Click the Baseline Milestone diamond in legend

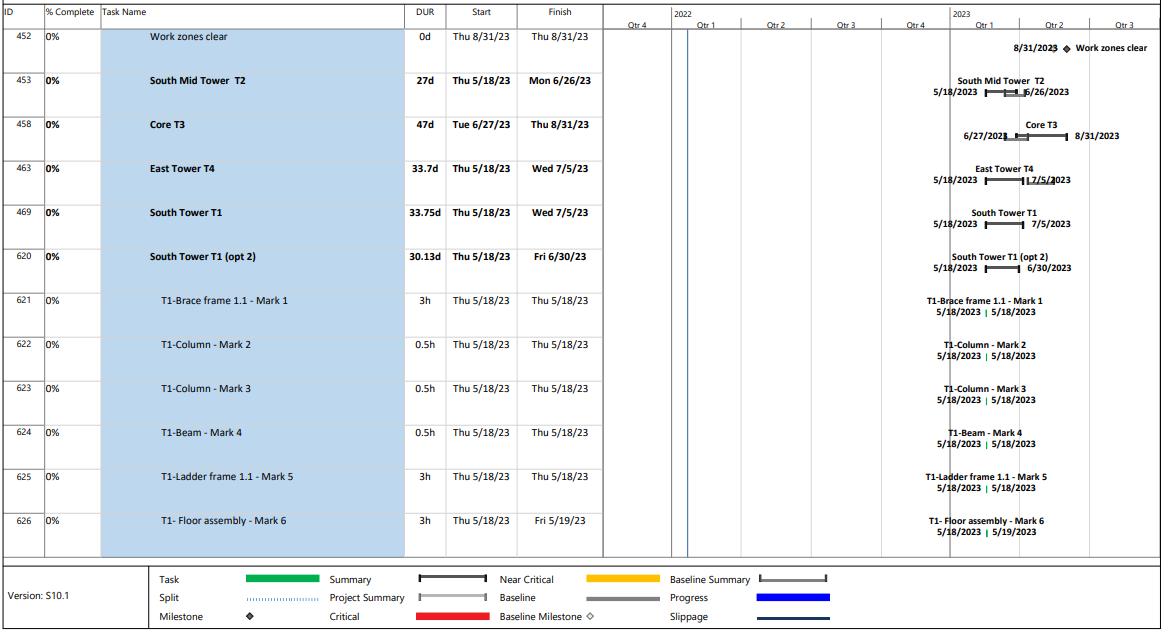click(x=590, y=617)
